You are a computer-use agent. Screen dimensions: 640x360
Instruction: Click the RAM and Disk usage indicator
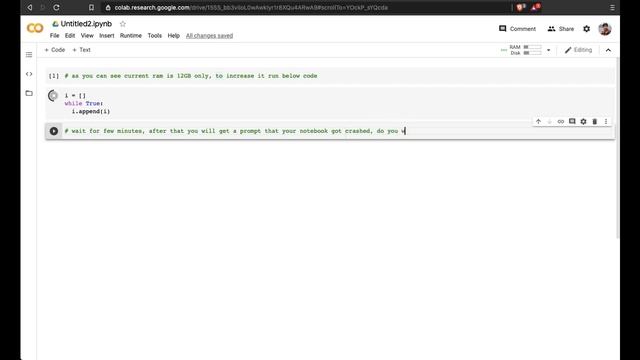(526, 50)
